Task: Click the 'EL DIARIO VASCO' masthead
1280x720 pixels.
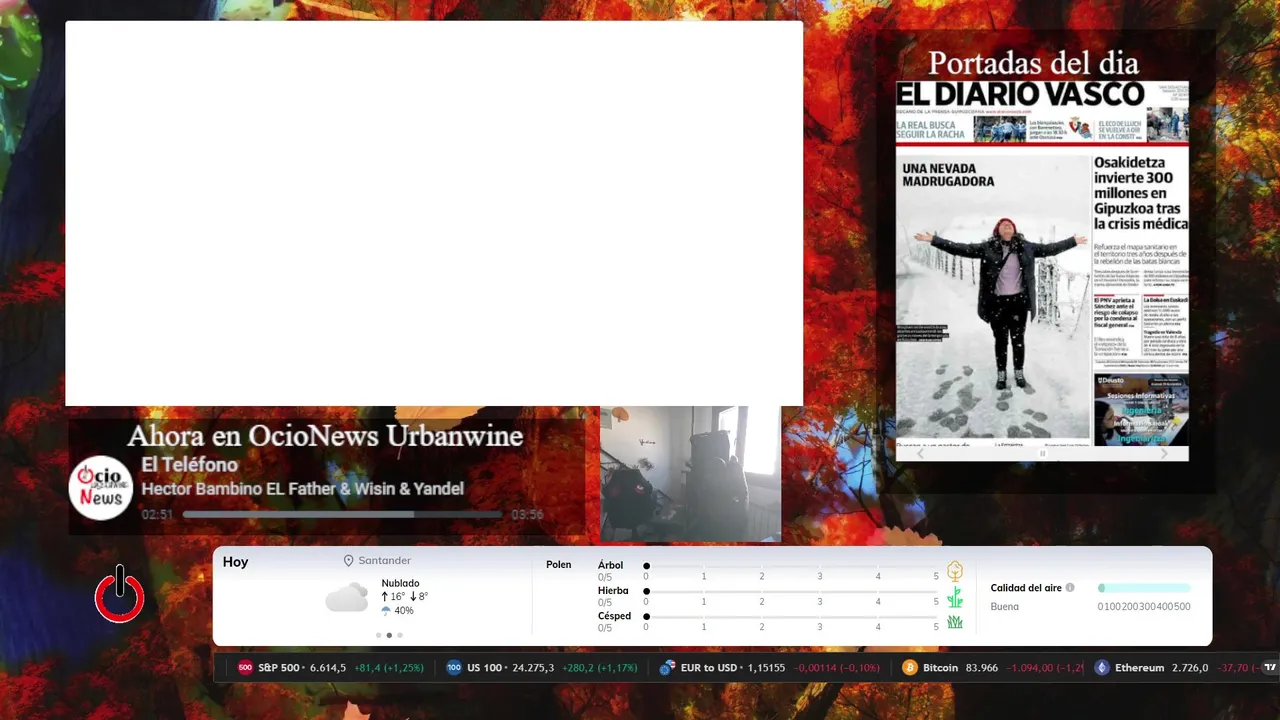Action: point(1021,95)
